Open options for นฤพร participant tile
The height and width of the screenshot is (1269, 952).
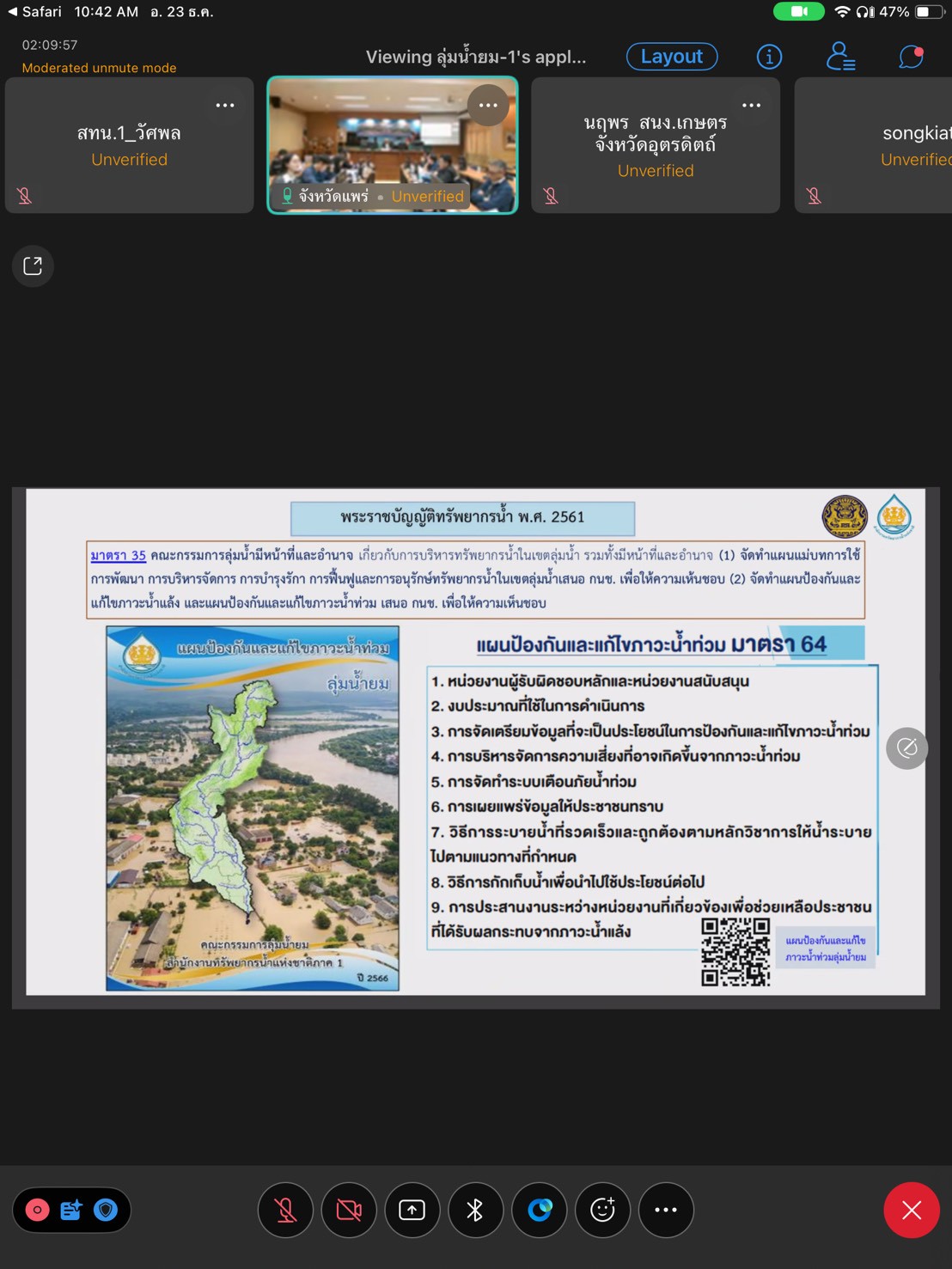pos(751,106)
